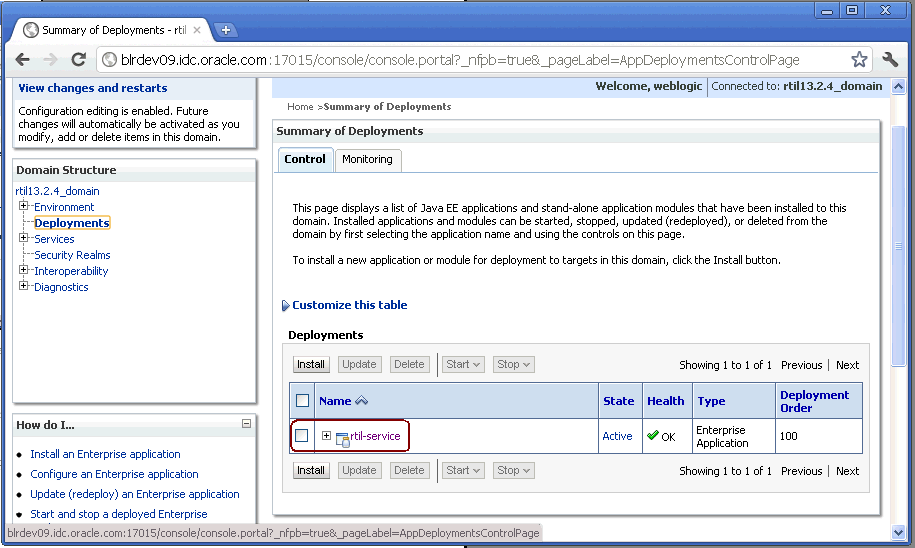This screenshot has width=915, height=548.
Task: Go back with the browser back arrow
Action: pyautogui.click(x=23, y=60)
